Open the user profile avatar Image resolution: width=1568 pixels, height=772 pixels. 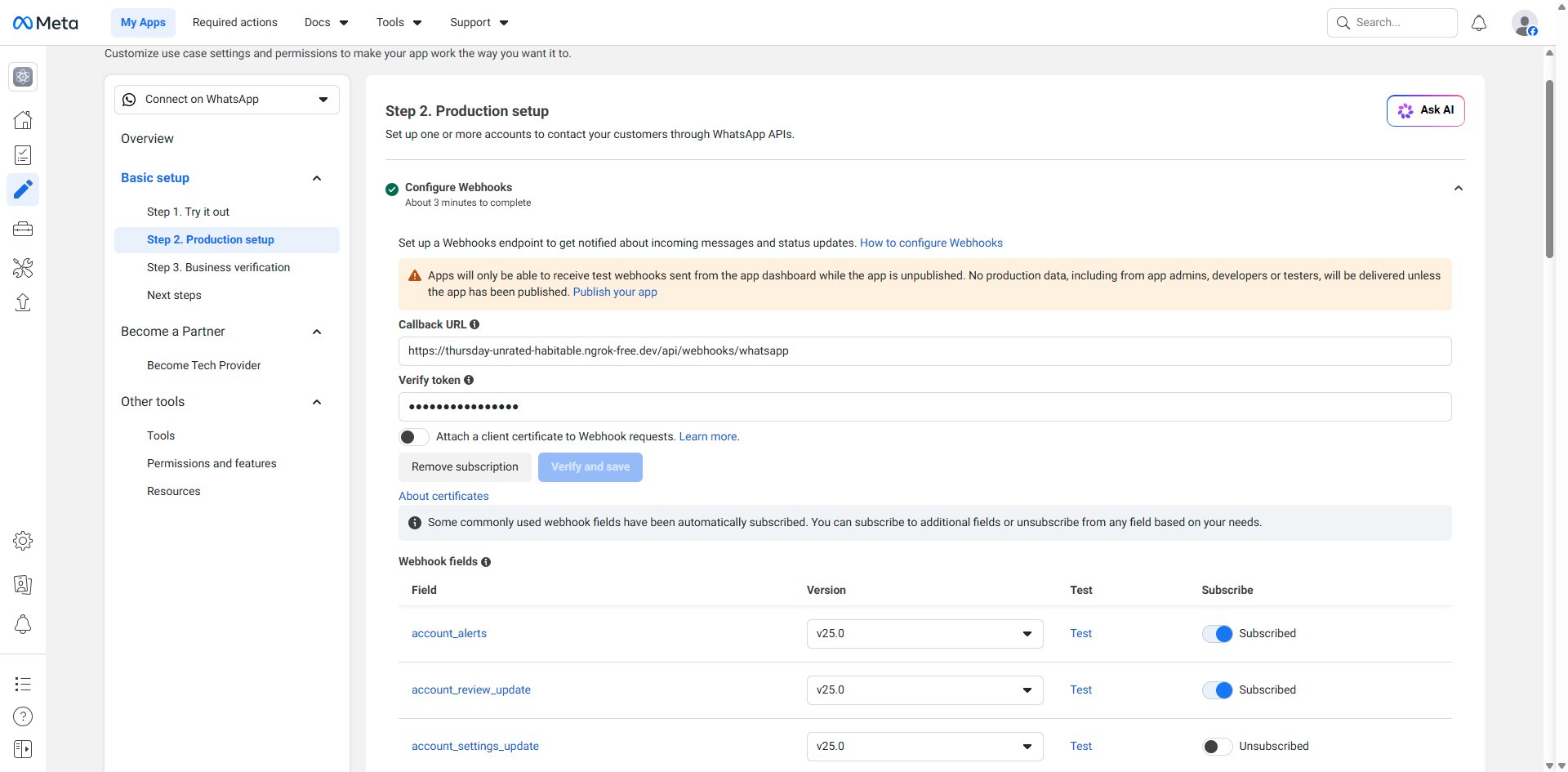(x=1525, y=23)
